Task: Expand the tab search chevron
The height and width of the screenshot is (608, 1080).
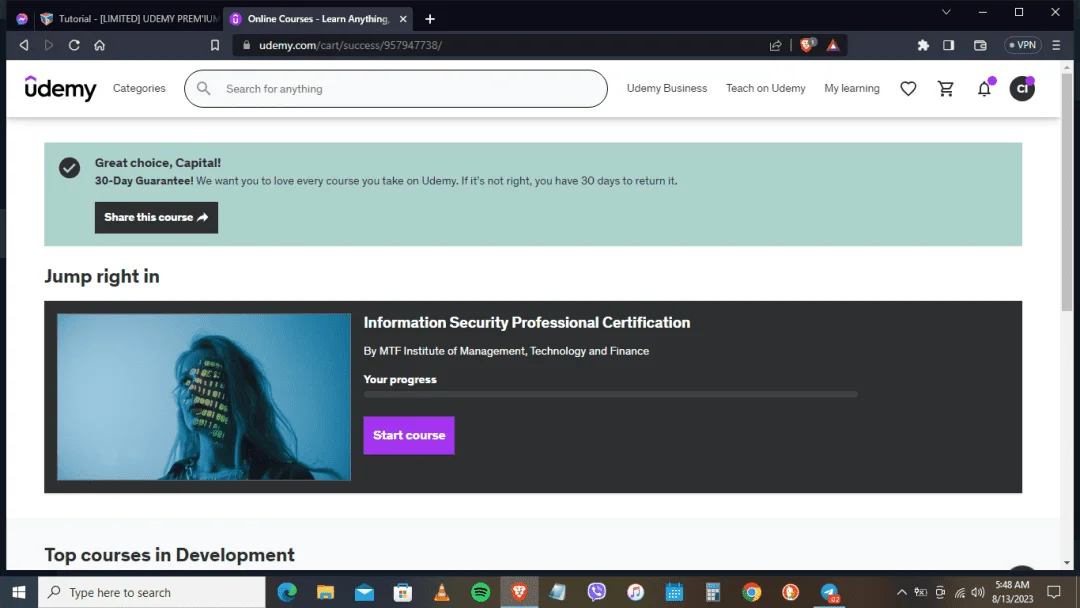Action: tap(946, 12)
